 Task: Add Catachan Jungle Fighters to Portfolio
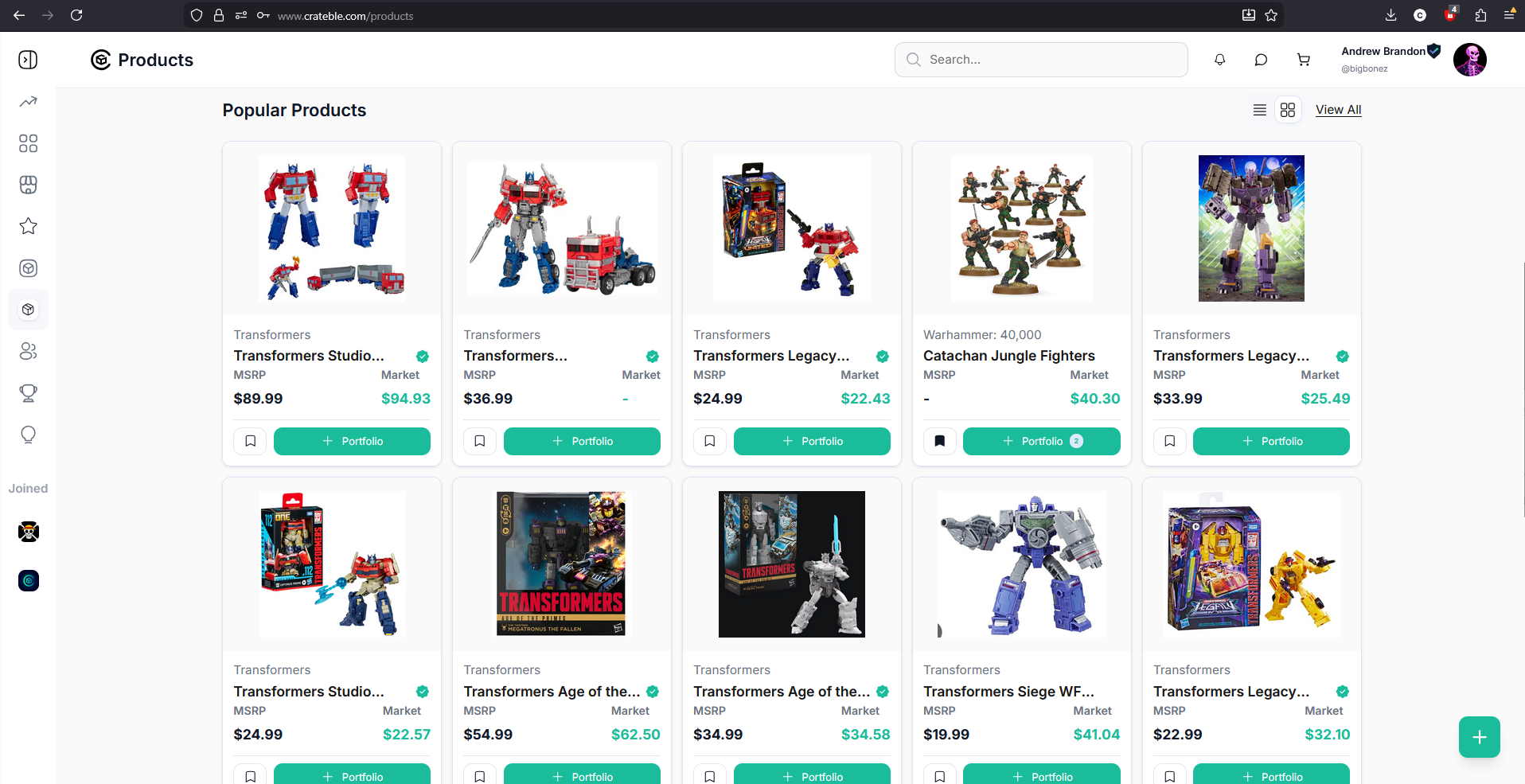(1041, 441)
